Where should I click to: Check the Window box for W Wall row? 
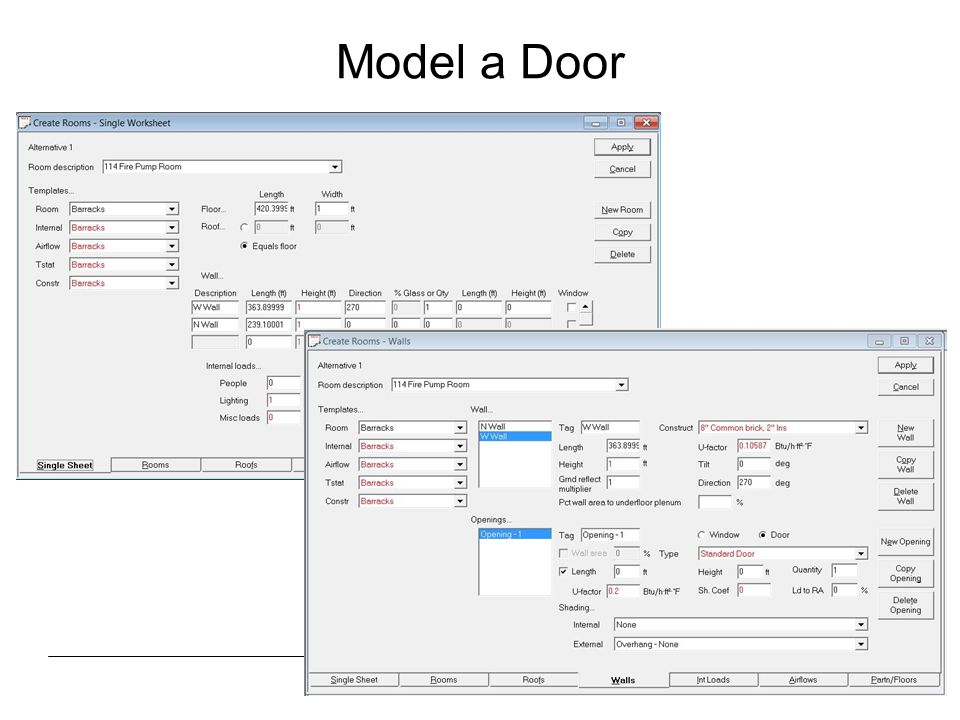(x=571, y=307)
